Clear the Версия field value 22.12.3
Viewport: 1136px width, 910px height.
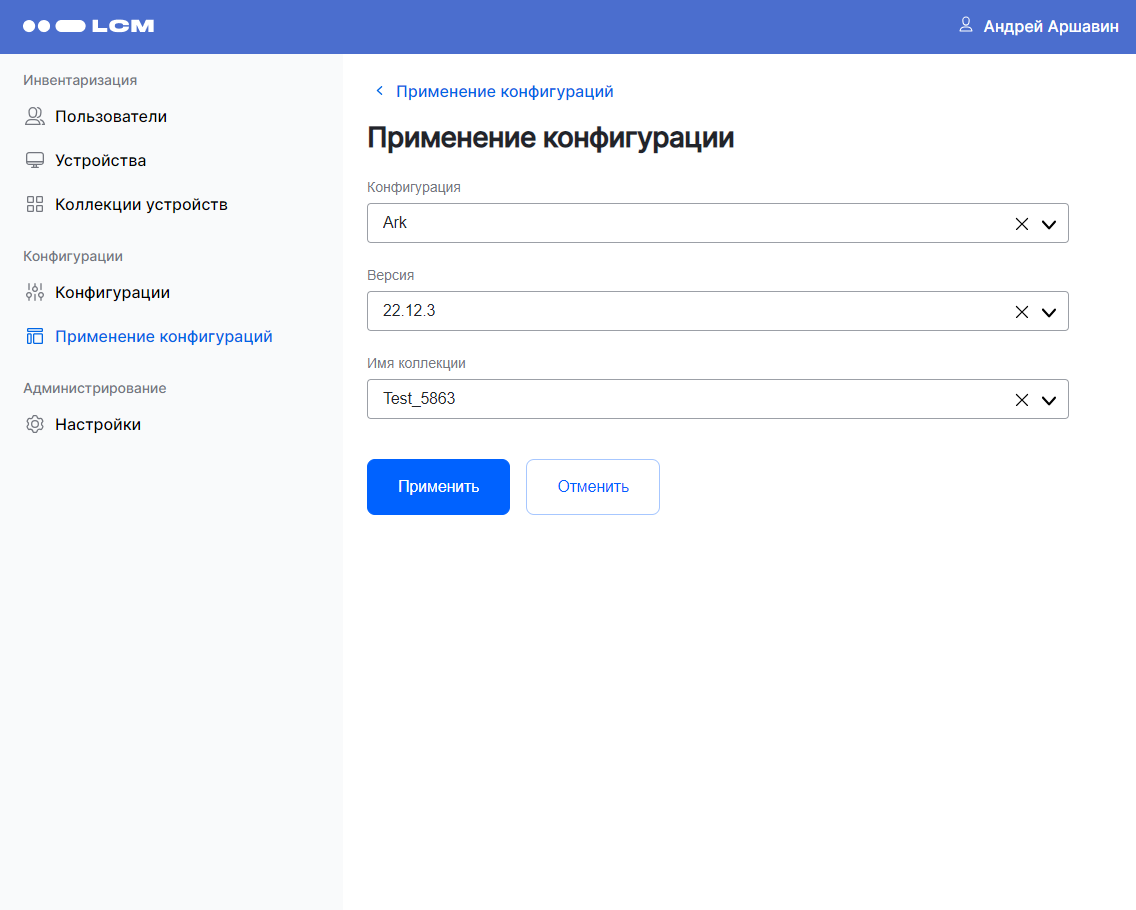click(1021, 312)
